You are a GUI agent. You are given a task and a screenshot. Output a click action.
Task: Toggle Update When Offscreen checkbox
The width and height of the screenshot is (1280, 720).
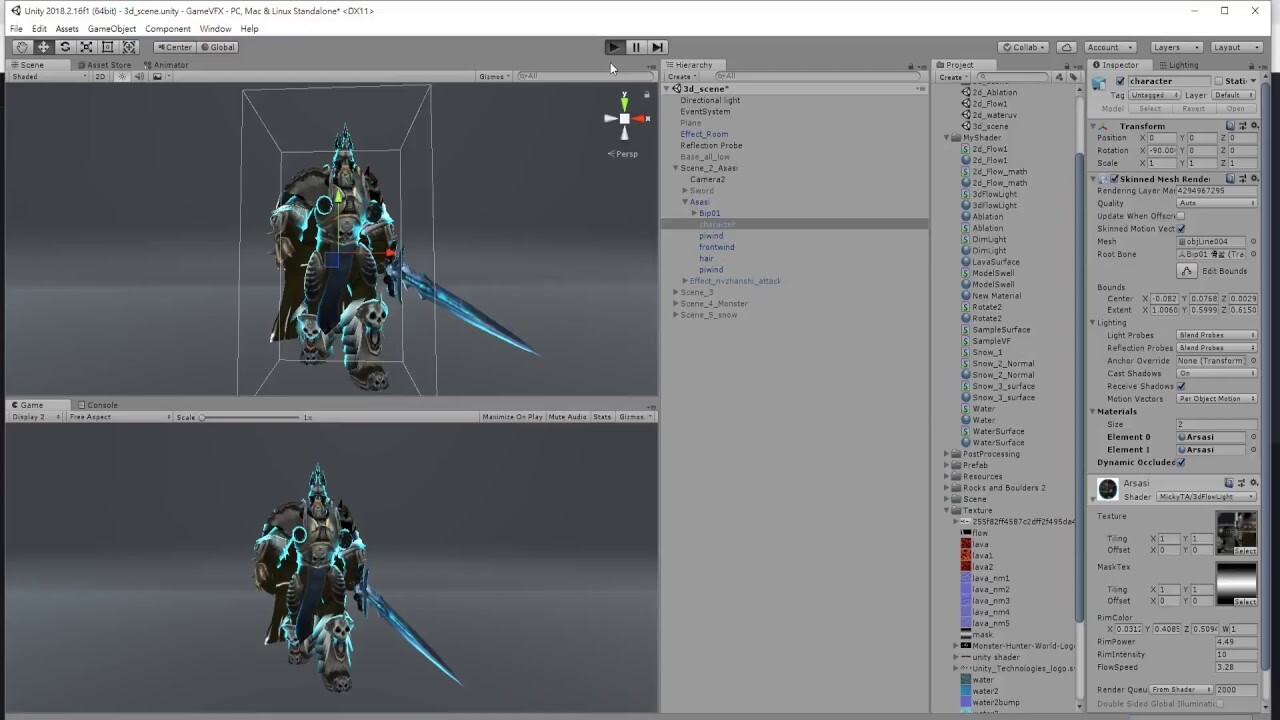pyautogui.click(x=1181, y=216)
